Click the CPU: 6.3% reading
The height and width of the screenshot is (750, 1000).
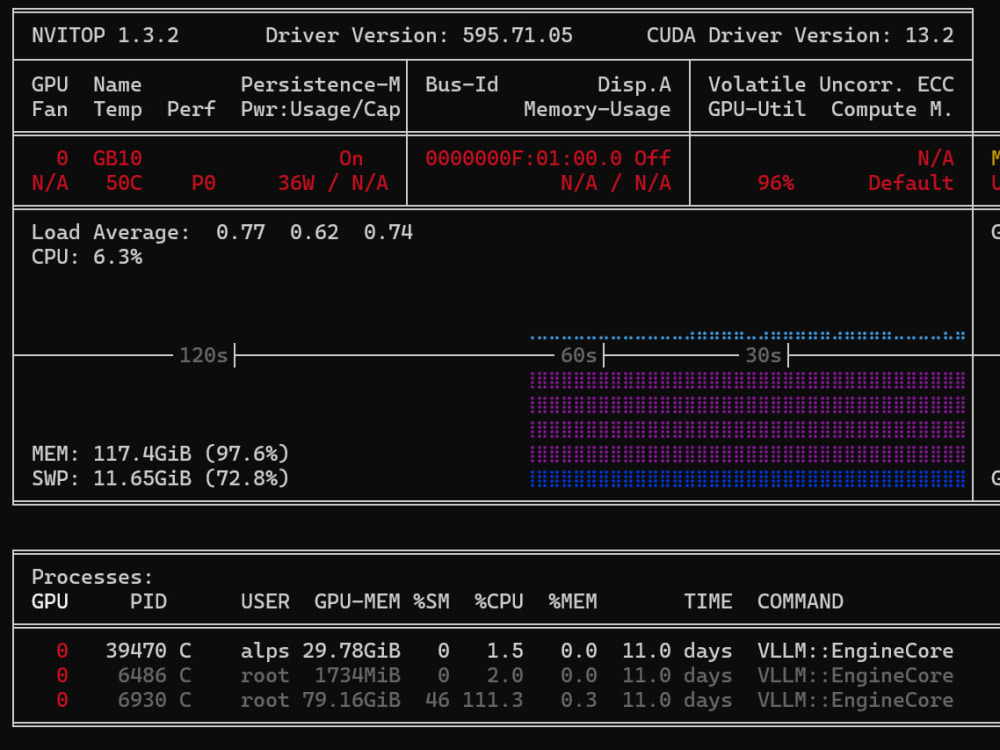point(87,257)
